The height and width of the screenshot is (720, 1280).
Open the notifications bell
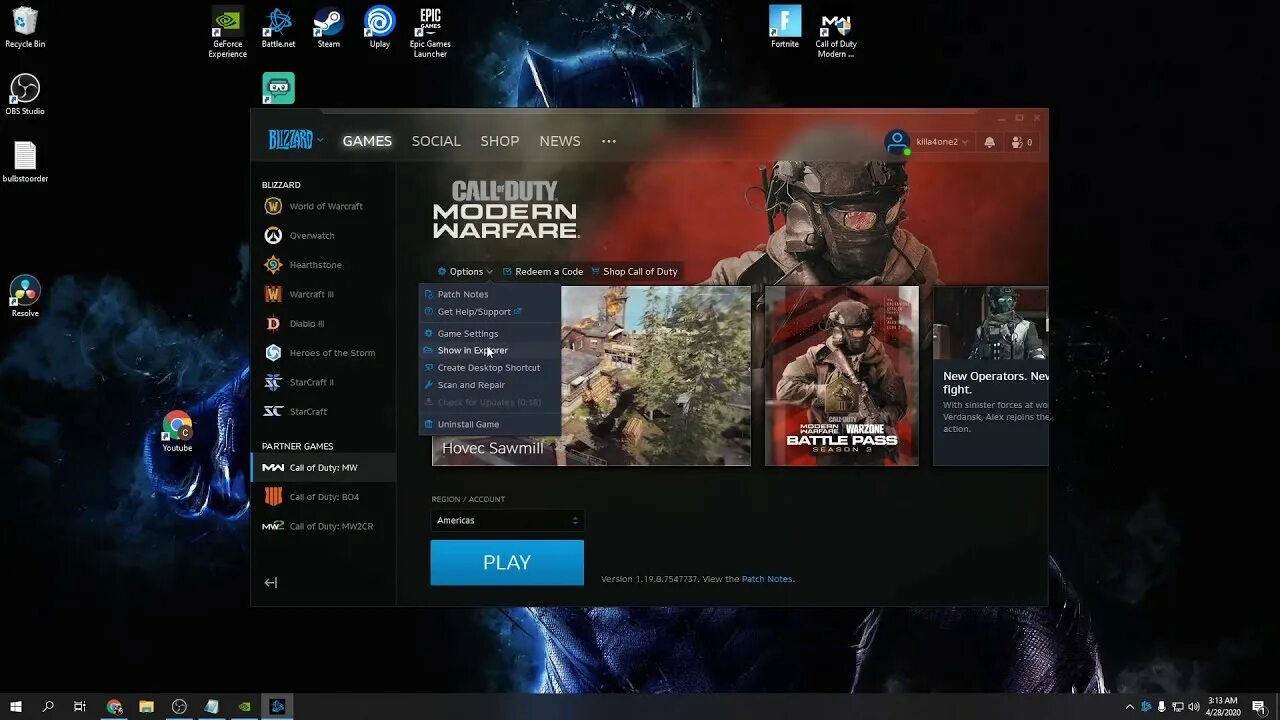(989, 142)
